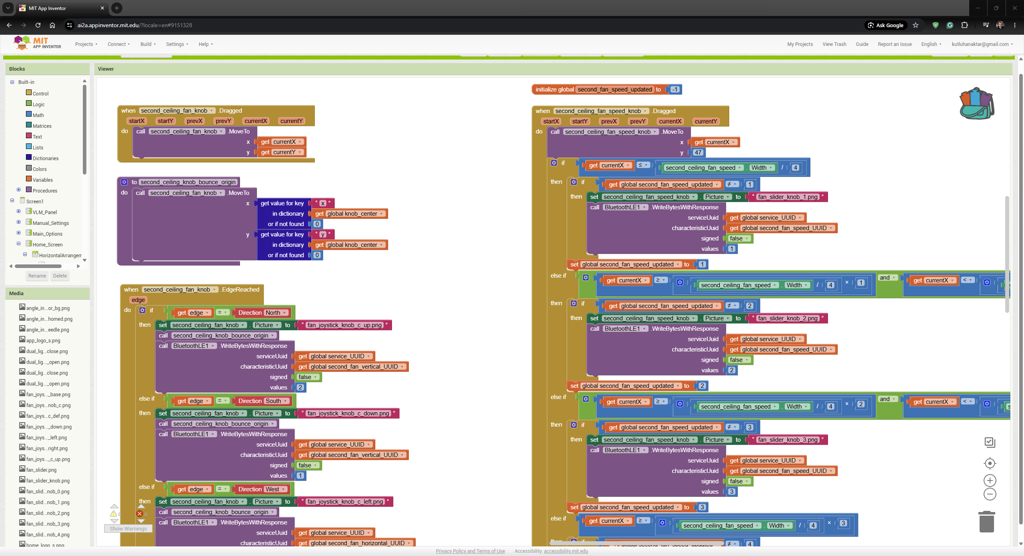Collapse the Screen1 tree node
Screen dimensions: 1024x556
(12, 201)
